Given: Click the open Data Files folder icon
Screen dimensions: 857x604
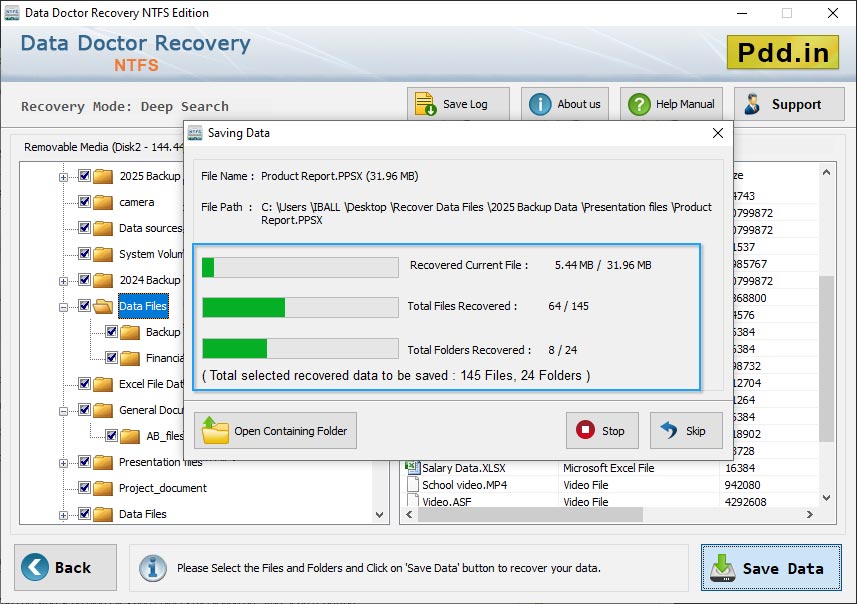Looking at the screenshot, I should [x=103, y=306].
